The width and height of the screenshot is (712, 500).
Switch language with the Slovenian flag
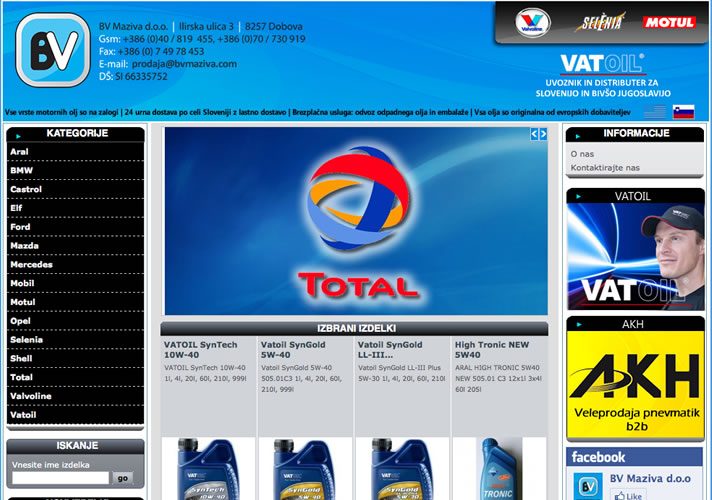[x=683, y=112]
